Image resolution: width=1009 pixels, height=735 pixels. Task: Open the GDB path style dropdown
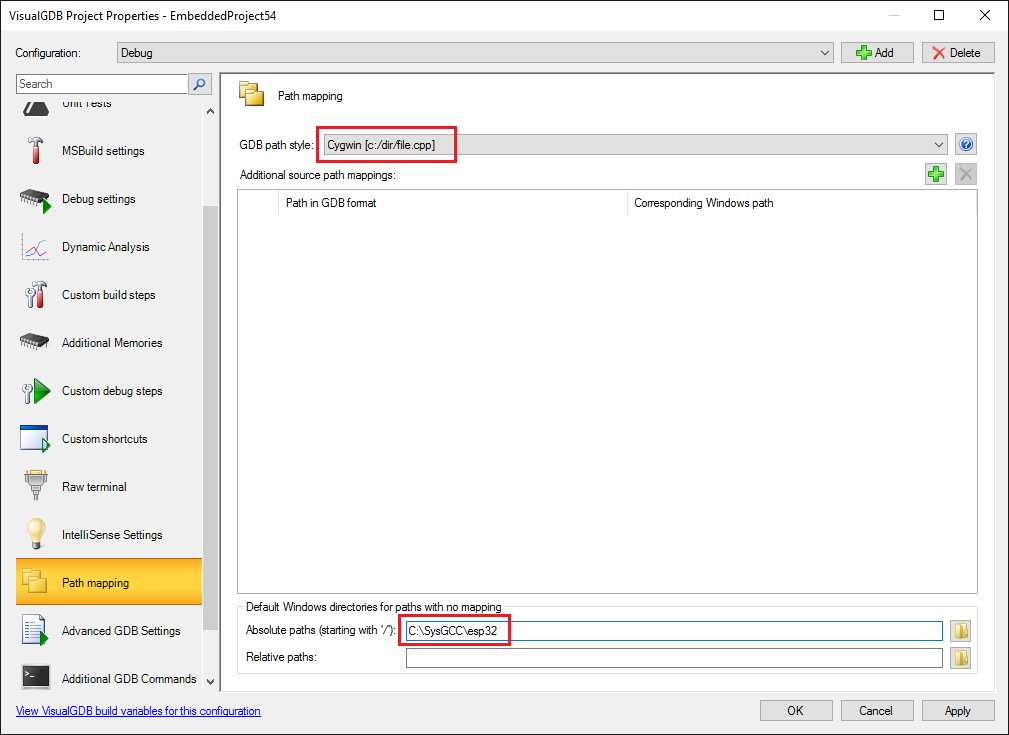(x=634, y=145)
